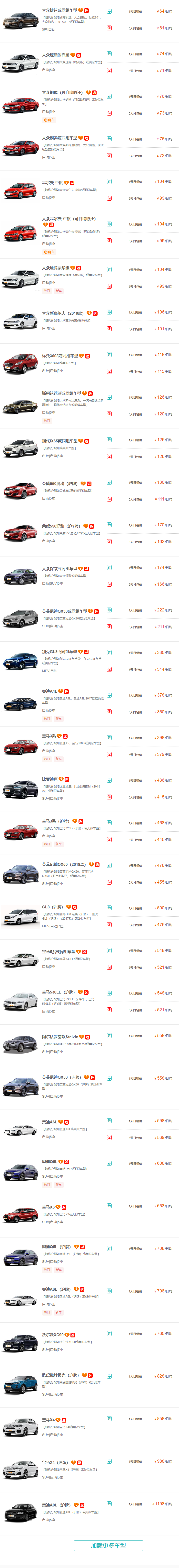Click teal icon in 阿尔法罗密欧Stelvio row
Viewport: 179px width, 1568px height.
tap(109, 1035)
